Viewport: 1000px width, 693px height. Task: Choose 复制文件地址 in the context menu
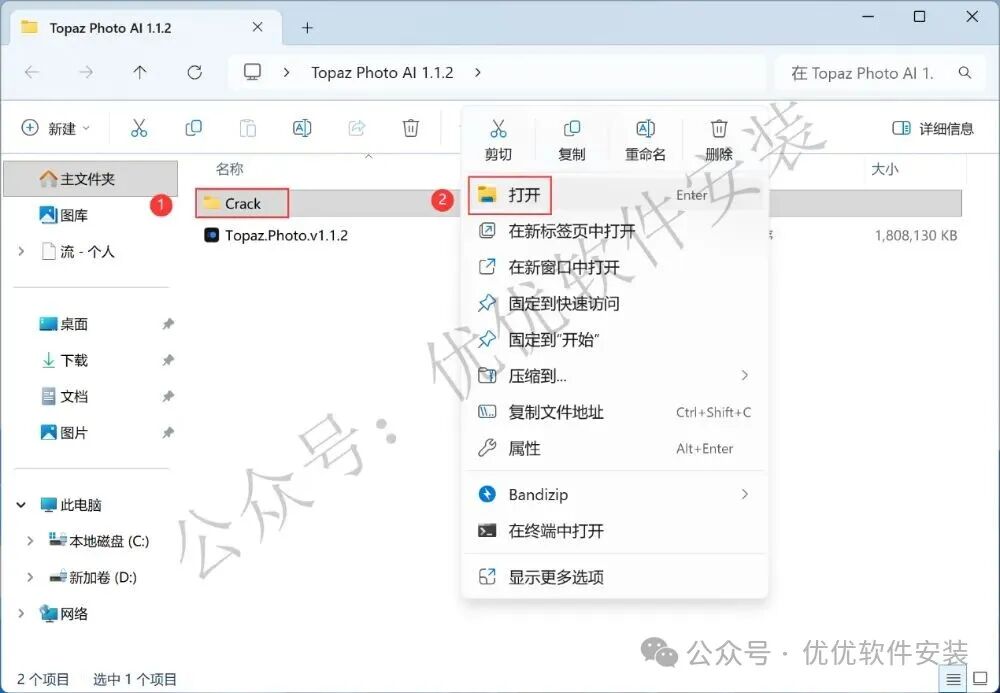coord(614,412)
